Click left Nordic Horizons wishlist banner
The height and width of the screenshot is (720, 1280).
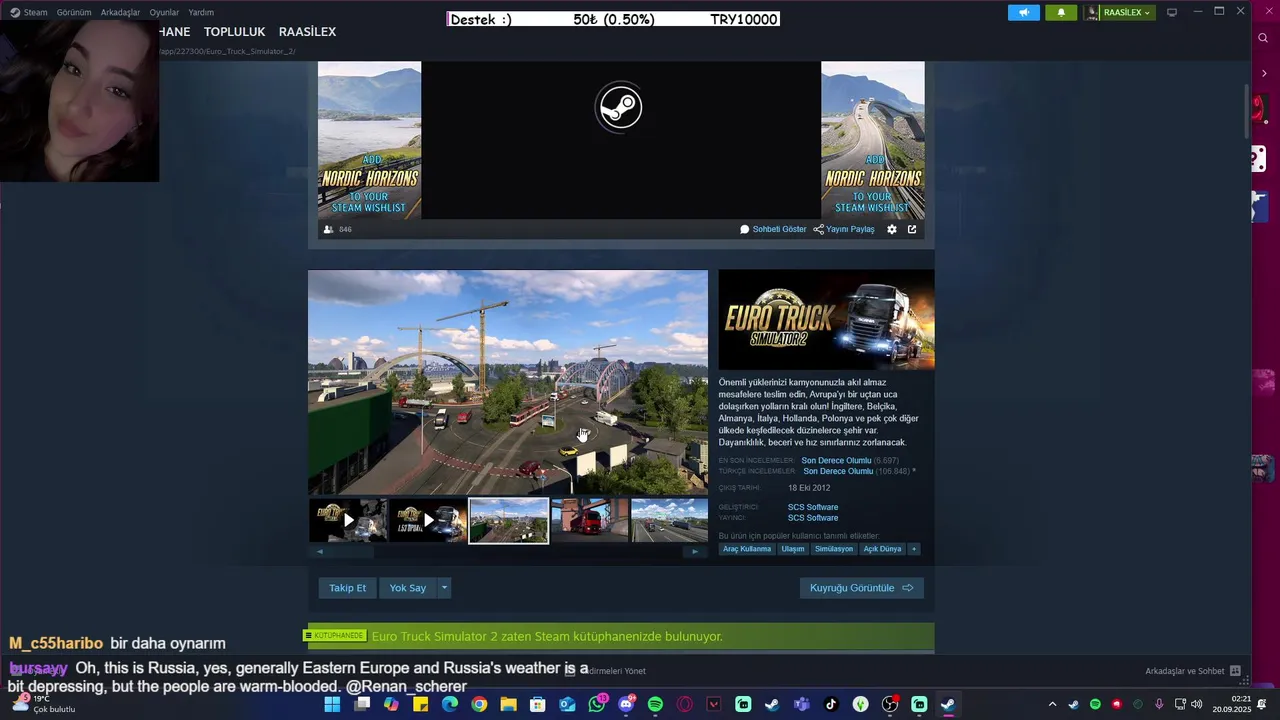click(x=369, y=140)
